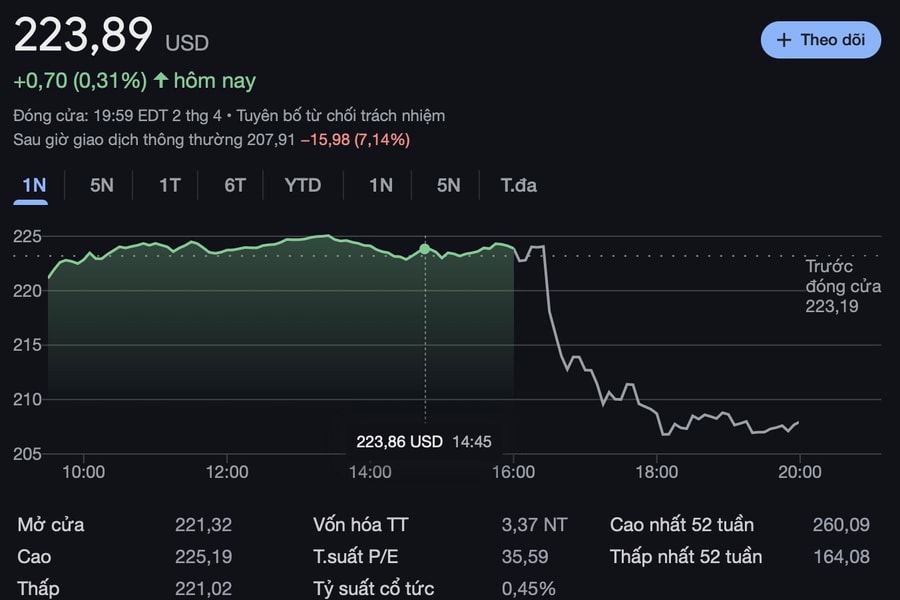The height and width of the screenshot is (600, 900).
Task: Select the highlighted 1N one-day tab
Action: (x=34, y=185)
